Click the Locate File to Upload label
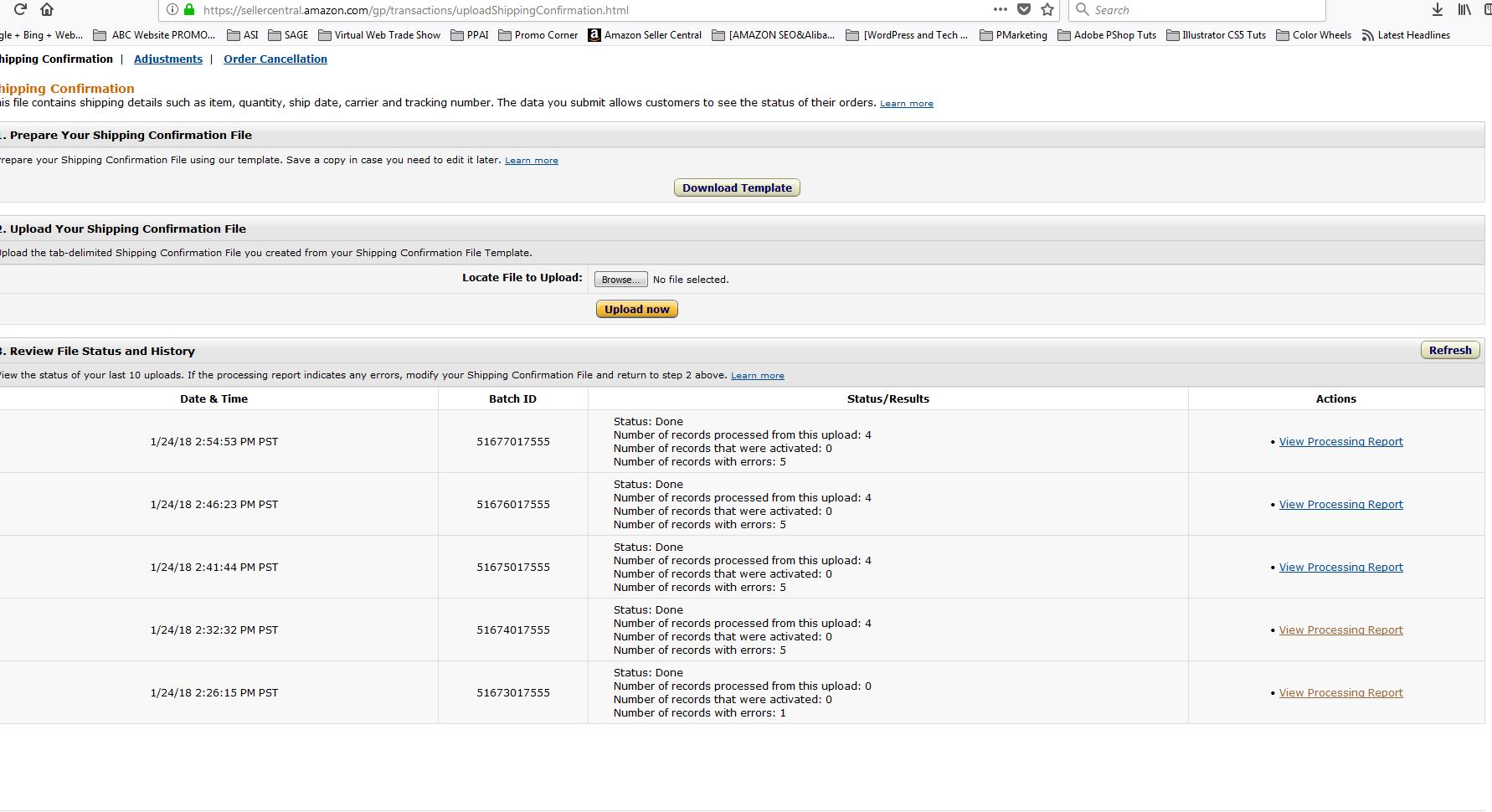Image resolution: width=1492 pixels, height=812 pixels. click(x=522, y=277)
